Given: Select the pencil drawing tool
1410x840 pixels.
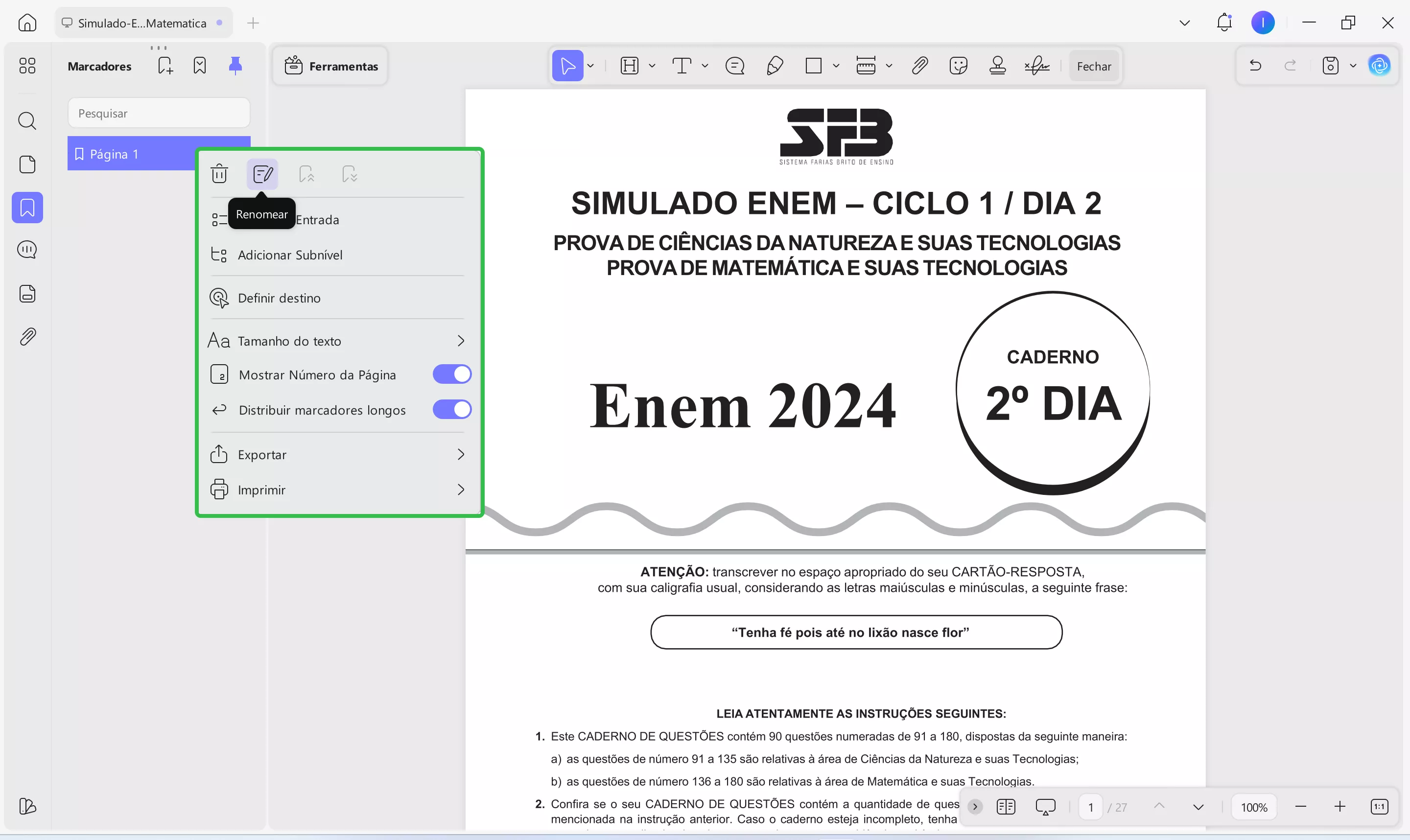Looking at the screenshot, I should (x=775, y=66).
